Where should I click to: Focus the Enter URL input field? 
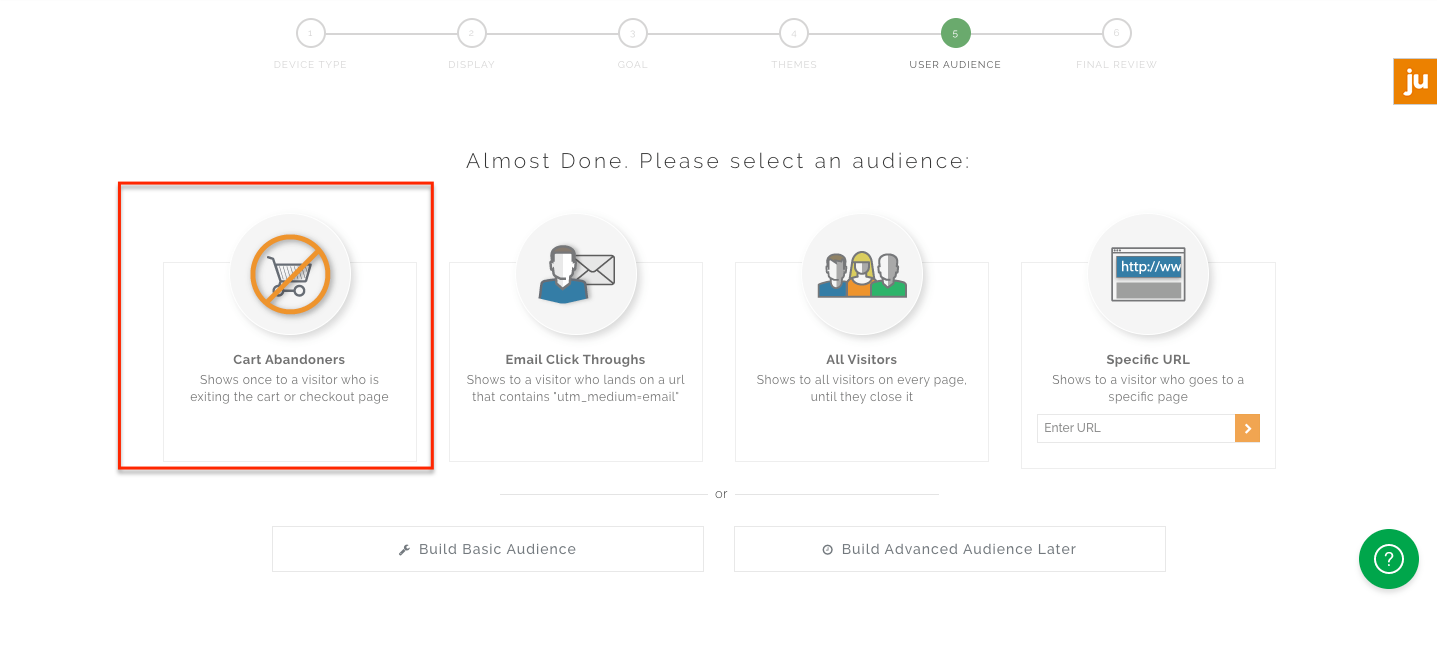coord(1135,428)
